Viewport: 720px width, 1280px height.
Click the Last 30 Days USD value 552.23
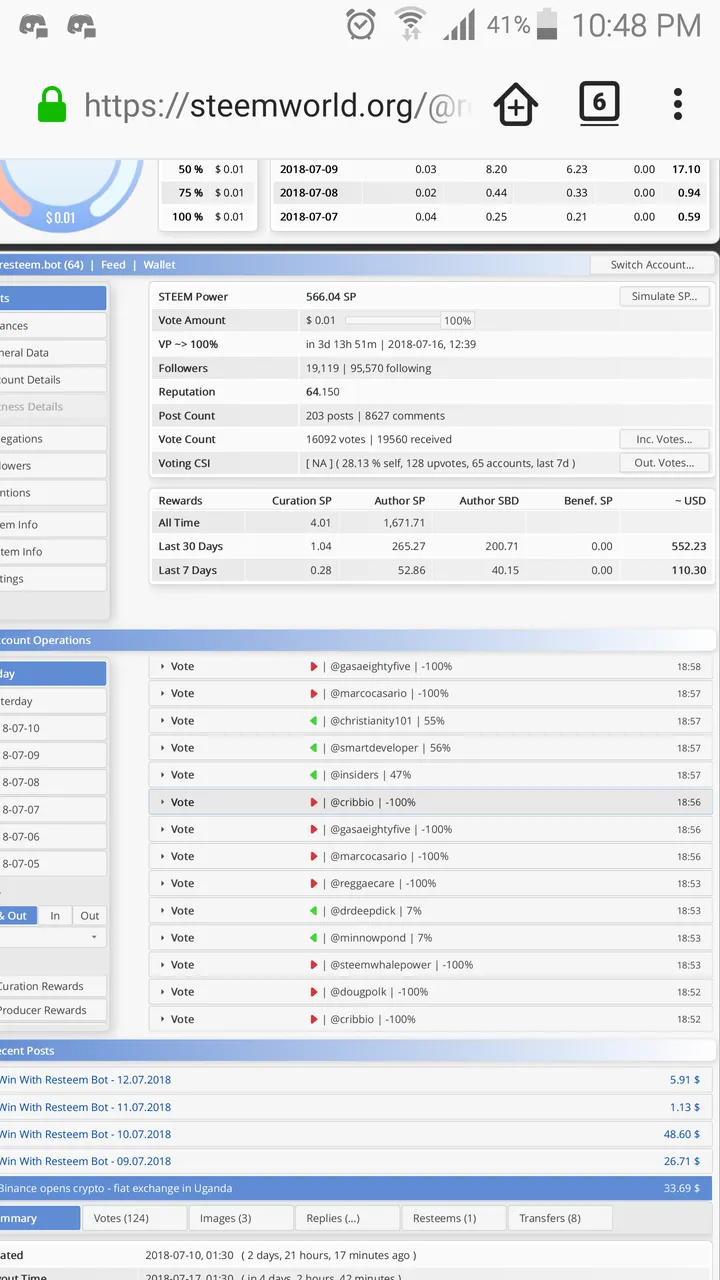tap(689, 546)
